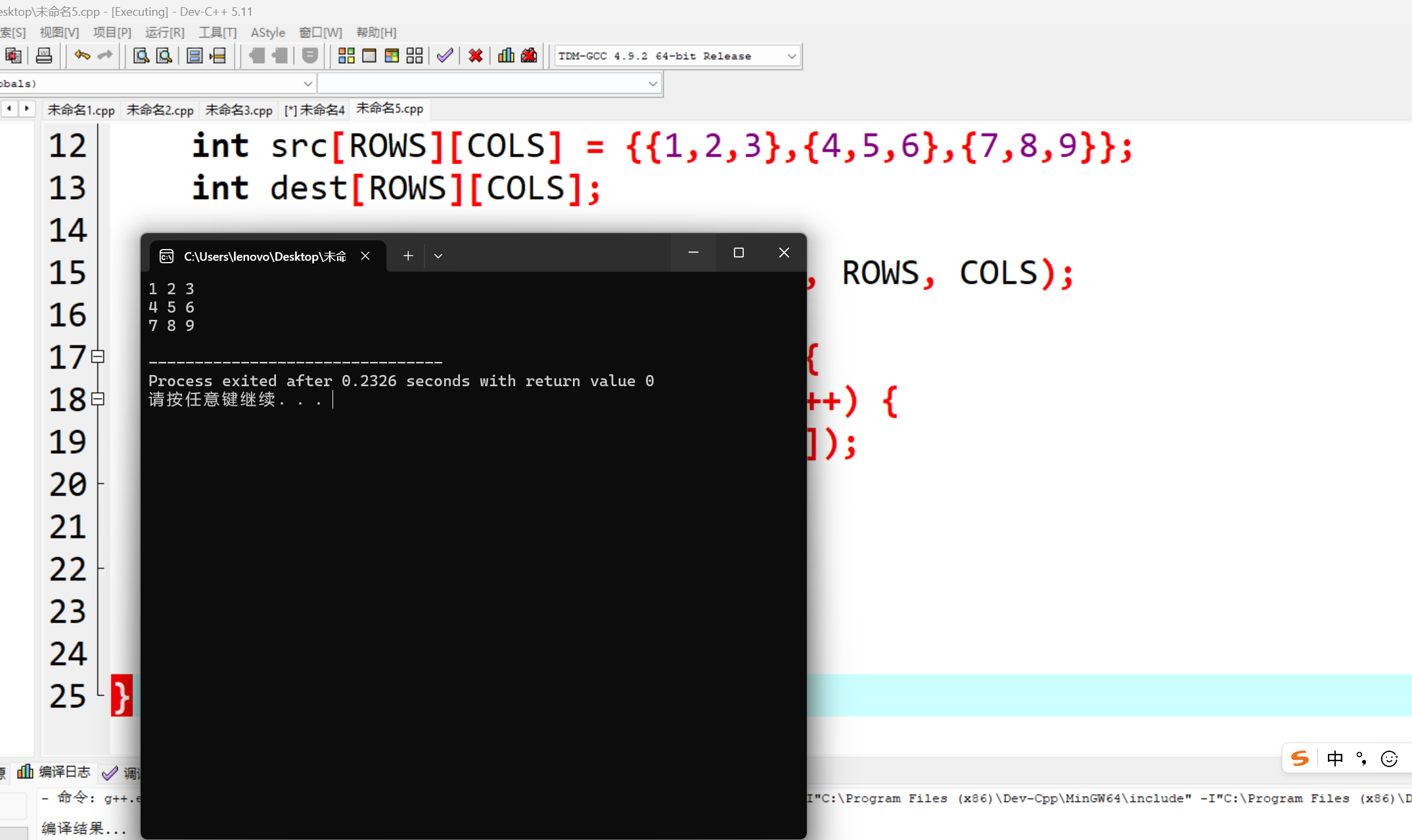Click the Print toolbar icon
This screenshot has width=1412, height=840.
pos(44,56)
